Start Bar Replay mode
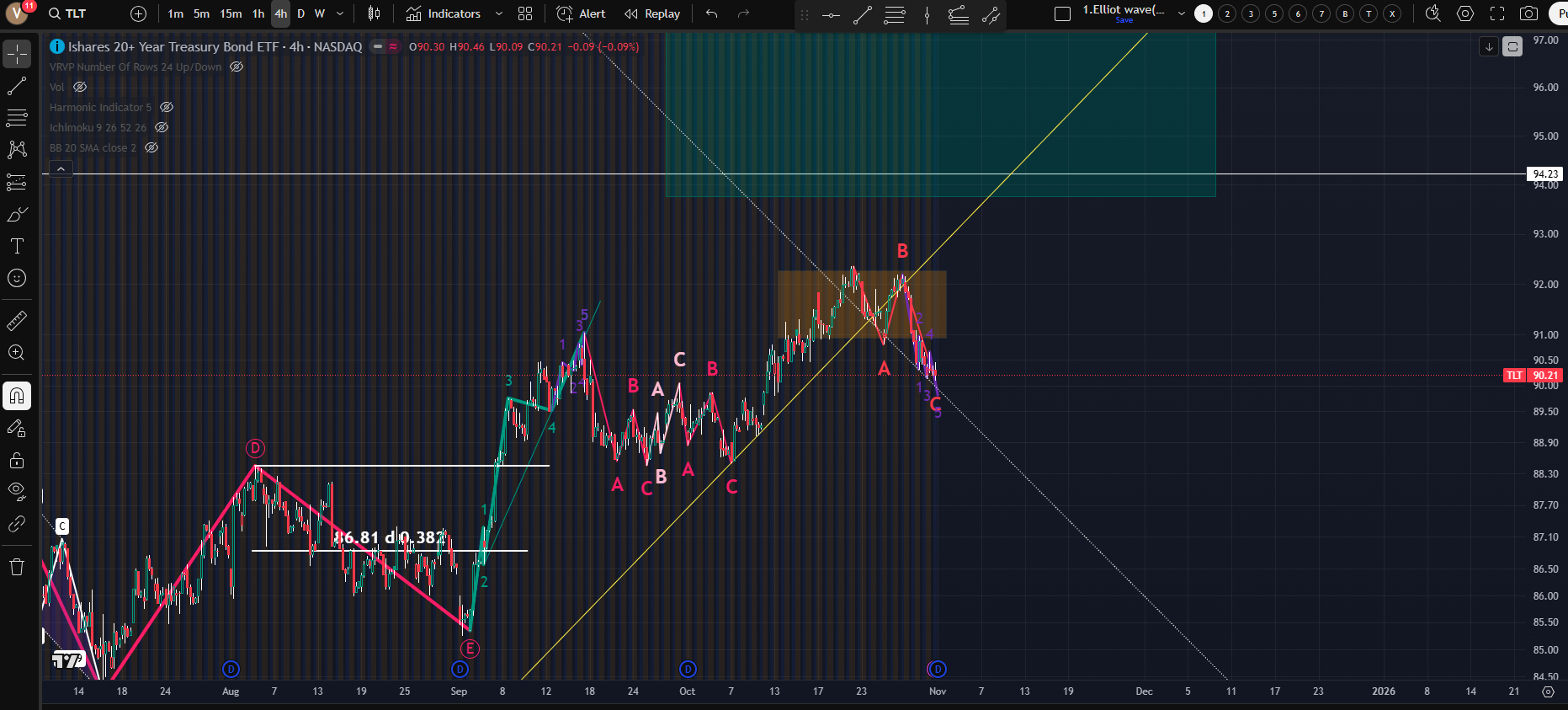Image resolution: width=1568 pixels, height=710 pixels. 652,13
